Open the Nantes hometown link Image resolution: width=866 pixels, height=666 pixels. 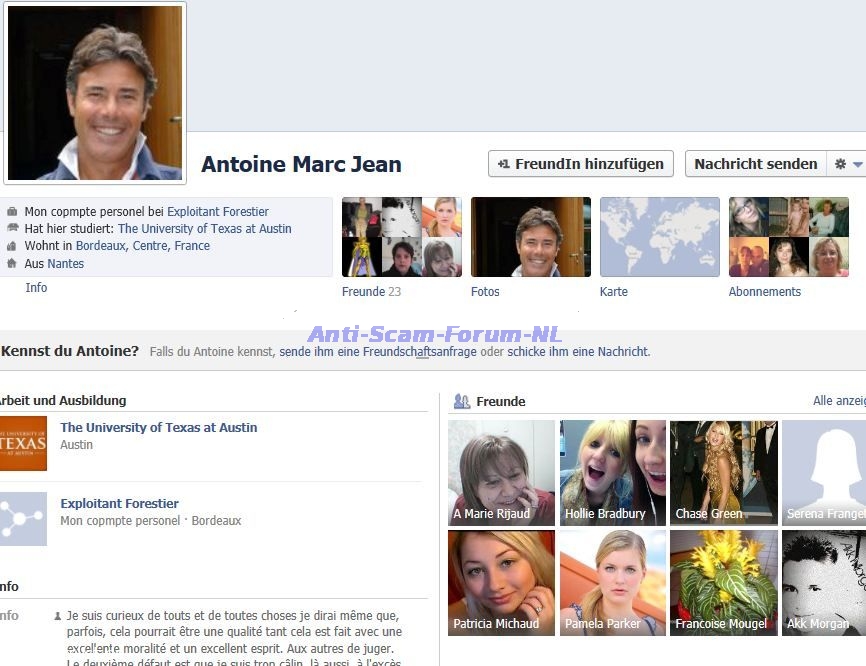pyautogui.click(x=66, y=264)
